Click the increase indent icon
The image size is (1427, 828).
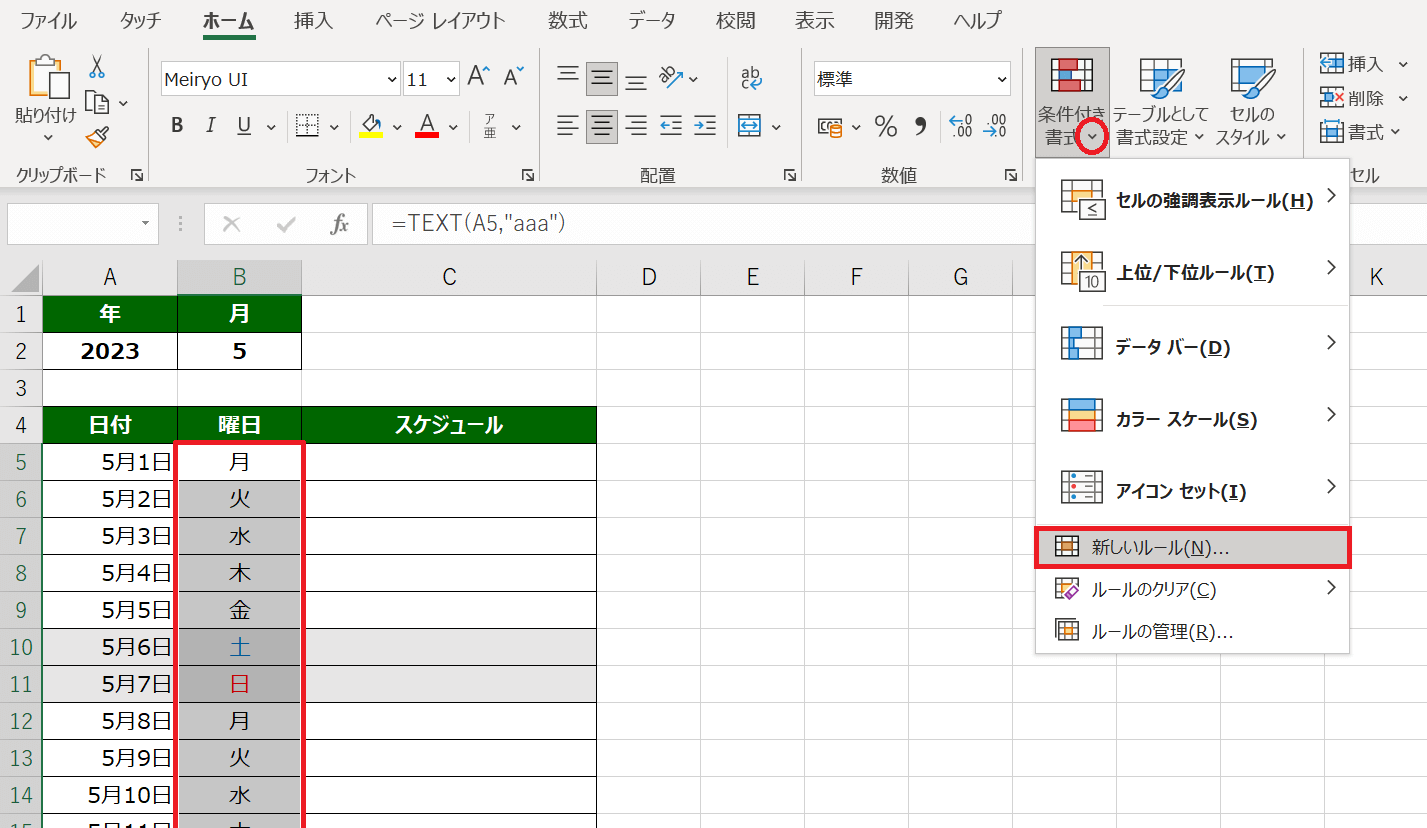coord(705,126)
